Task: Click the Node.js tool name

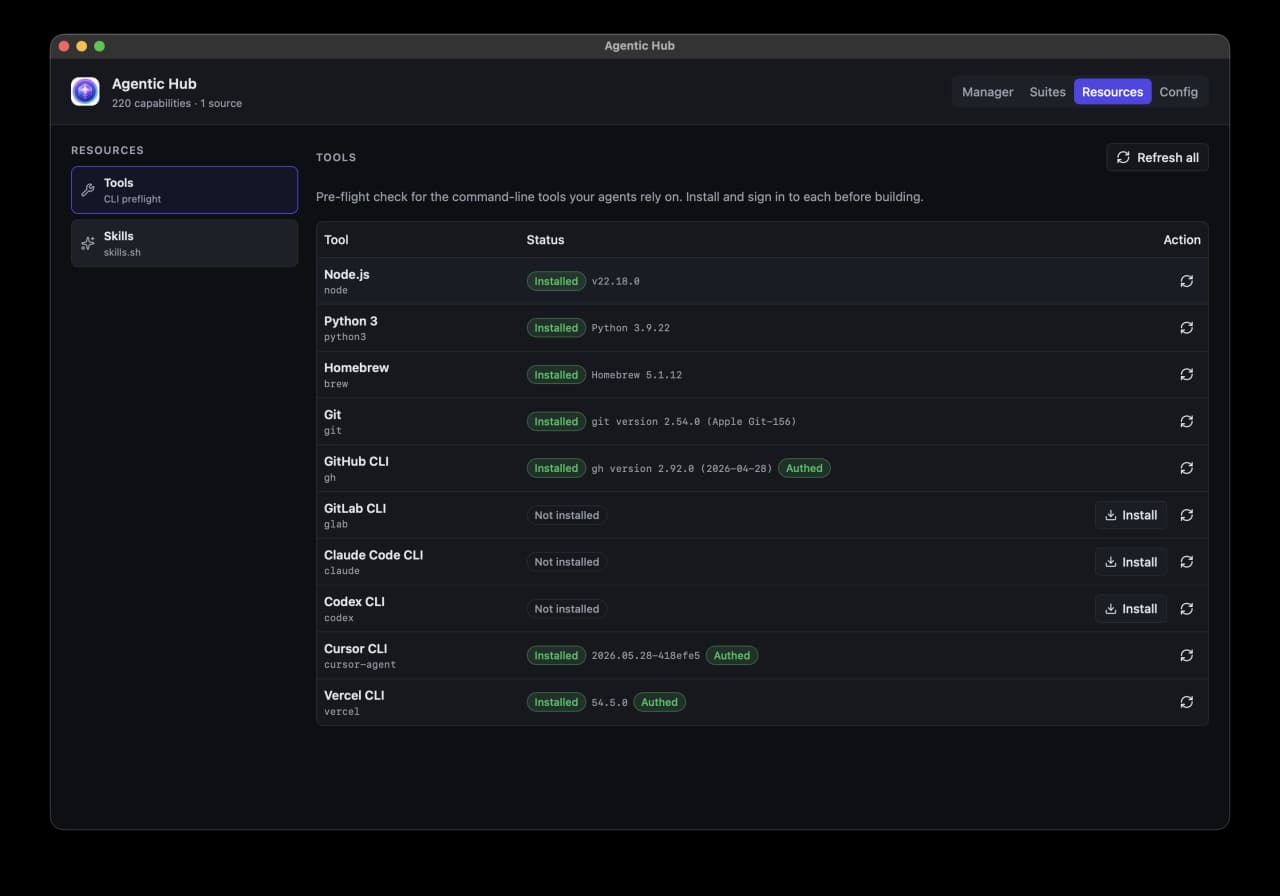Action: click(347, 274)
